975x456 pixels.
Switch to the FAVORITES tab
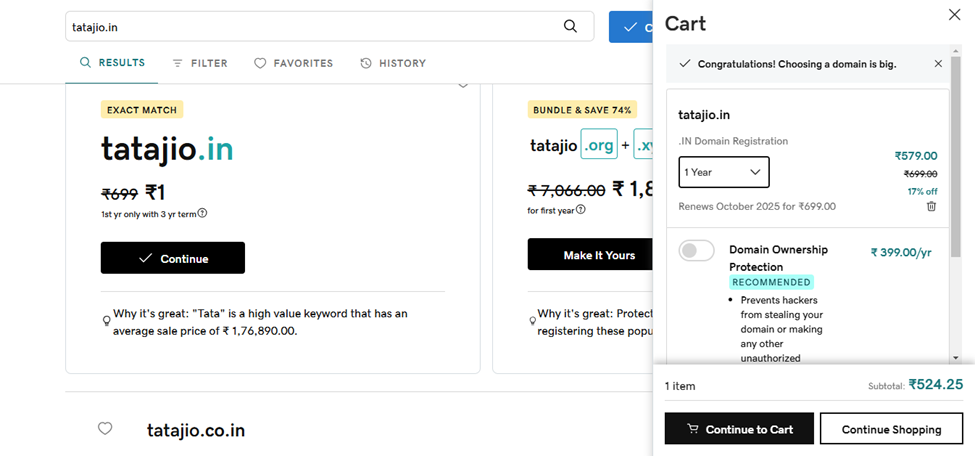coord(293,63)
